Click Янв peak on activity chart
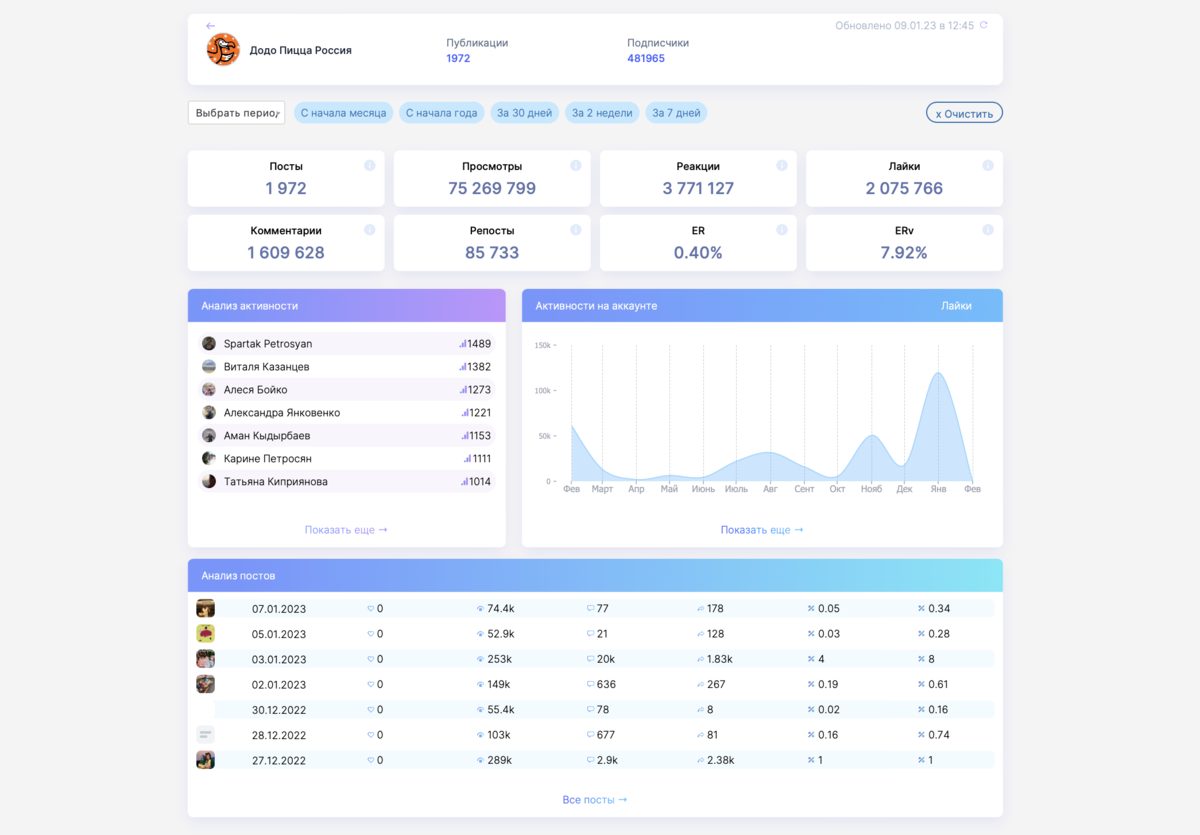This screenshot has height=835, width=1200. [938, 374]
